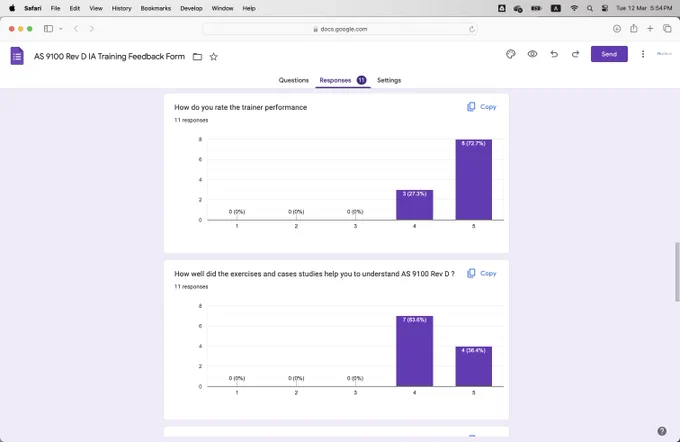Click the date and time in menu bar
The width and height of the screenshot is (680, 442).
644,8
